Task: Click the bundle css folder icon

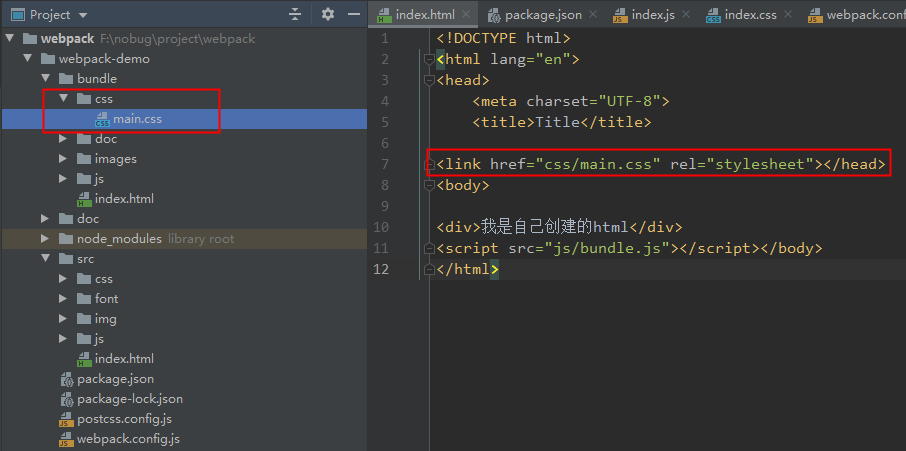Action: tap(84, 99)
